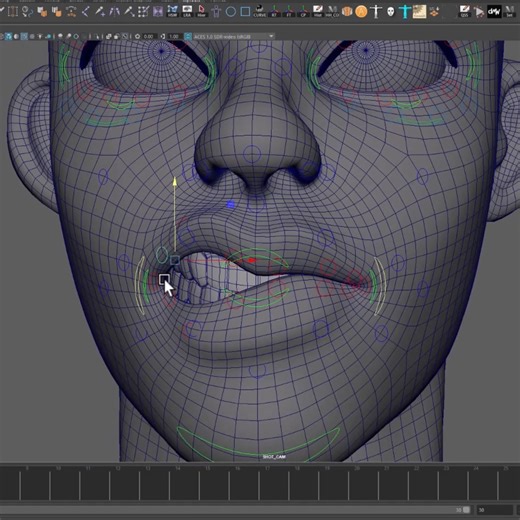The image size is (520, 520).
Task: Open the ACES 1.0 SDR-video view dropdown
Action: pyautogui.click(x=234, y=36)
